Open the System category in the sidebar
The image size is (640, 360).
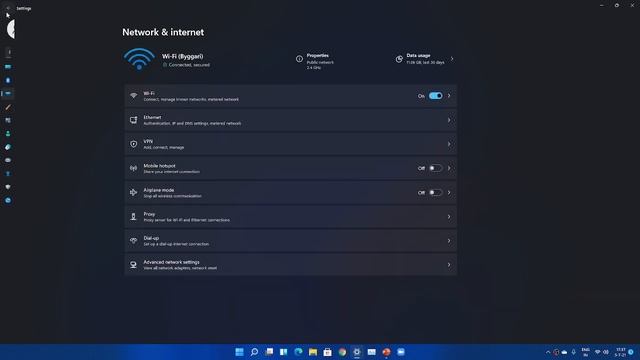[8, 67]
